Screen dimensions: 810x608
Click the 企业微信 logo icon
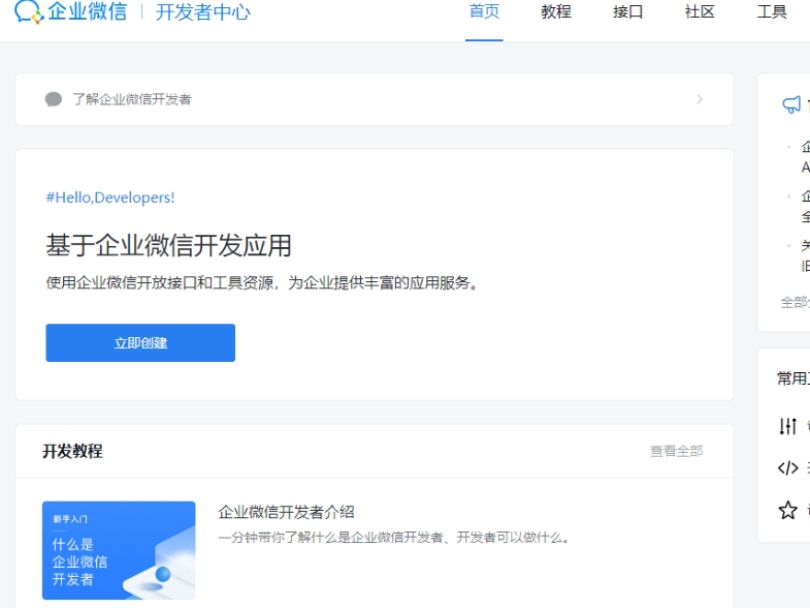(x=28, y=11)
